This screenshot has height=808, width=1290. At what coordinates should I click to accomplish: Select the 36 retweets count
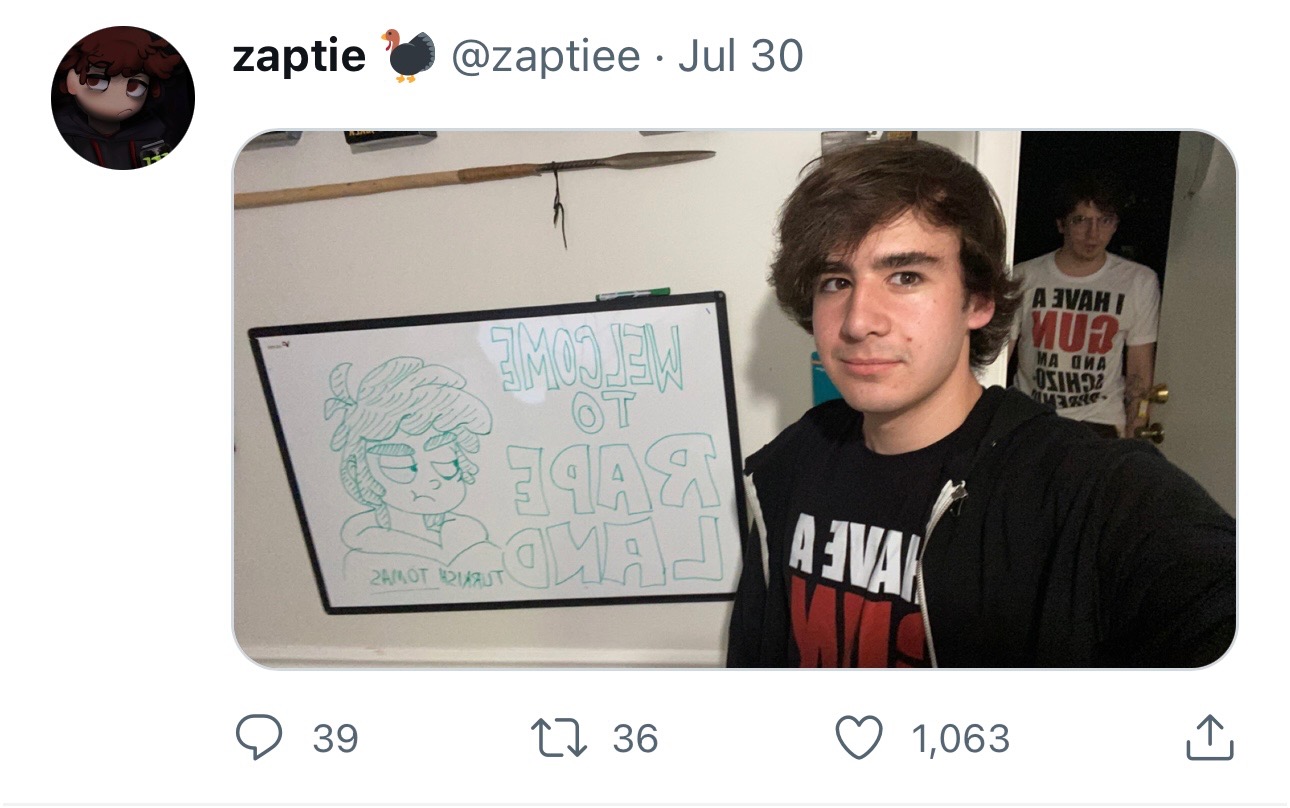click(x=636, y=739)
